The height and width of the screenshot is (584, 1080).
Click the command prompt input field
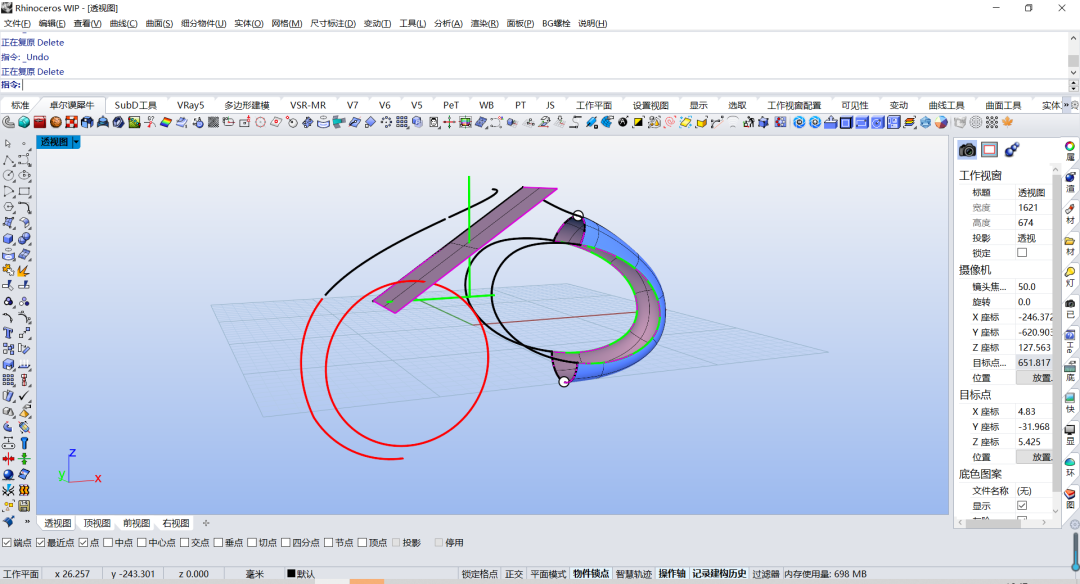tap(544, 85)
